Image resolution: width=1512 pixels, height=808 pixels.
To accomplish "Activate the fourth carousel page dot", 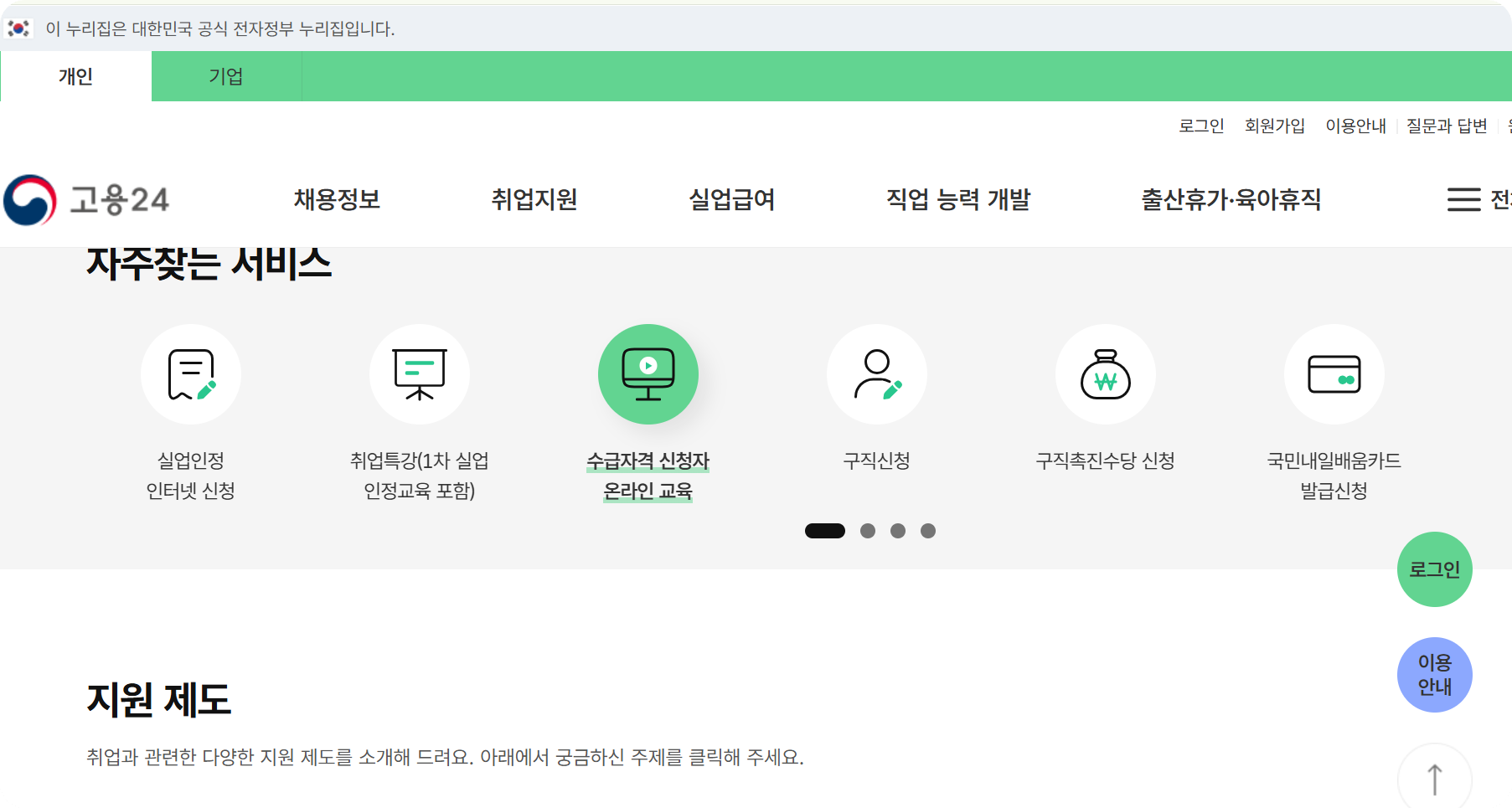I will tap(928, 530).
